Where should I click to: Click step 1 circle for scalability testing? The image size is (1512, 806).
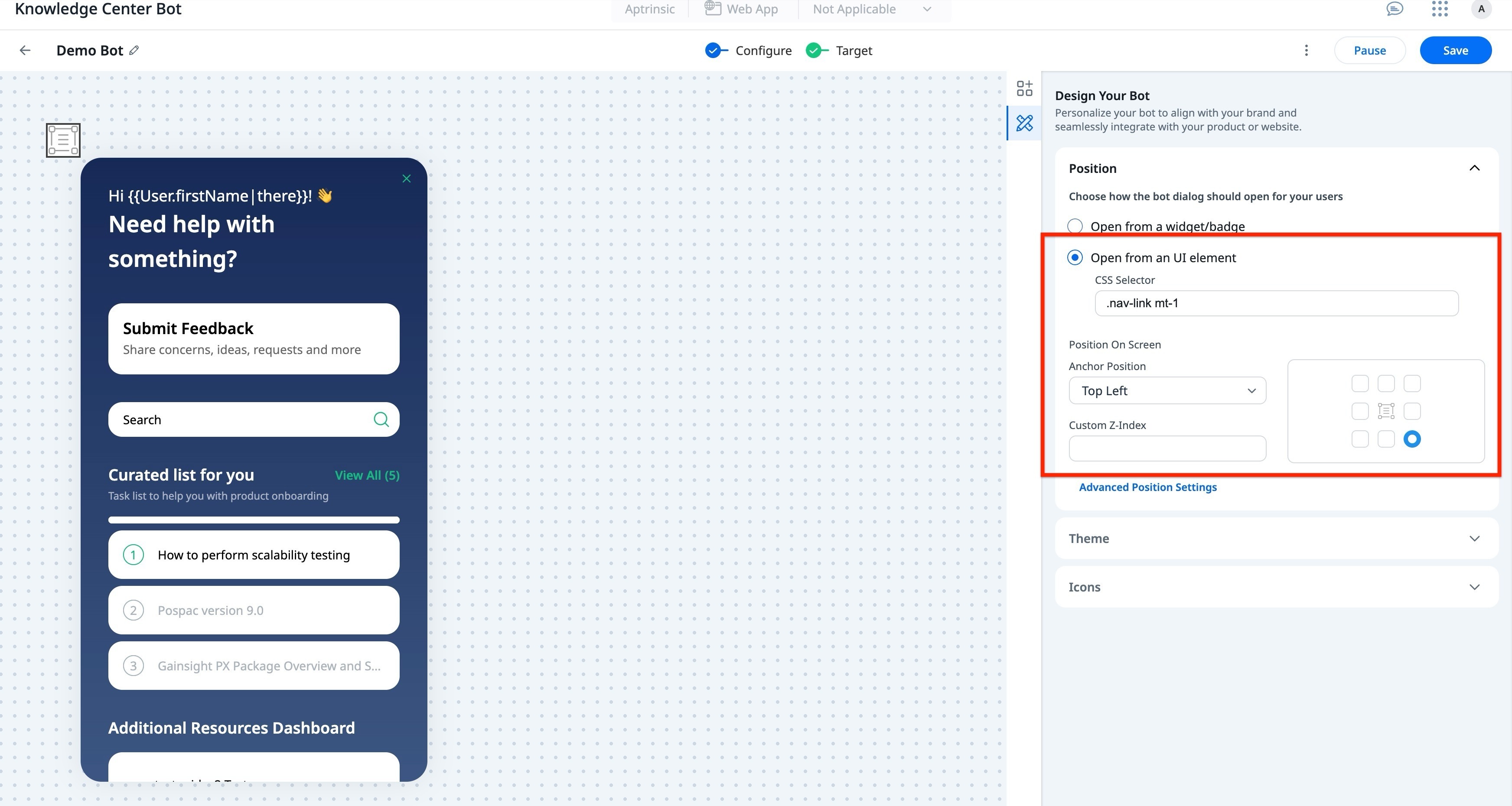[x=133, y=554]
